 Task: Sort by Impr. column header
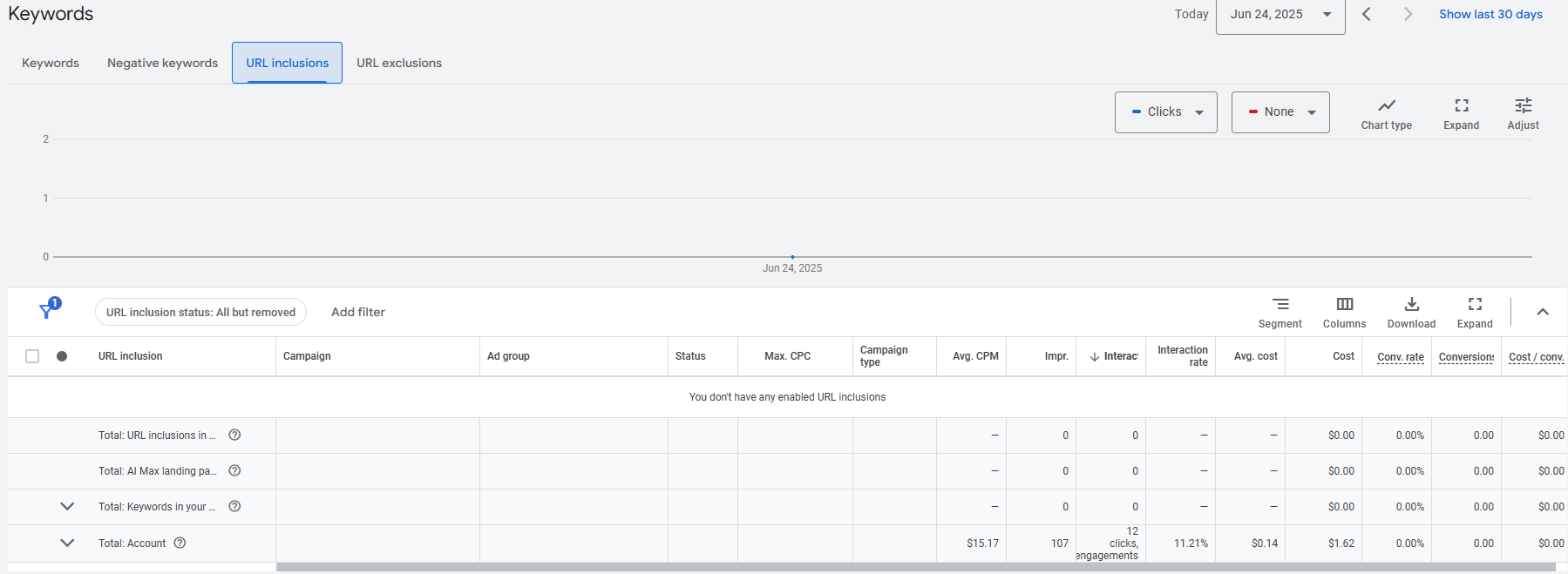point(1056,356)
